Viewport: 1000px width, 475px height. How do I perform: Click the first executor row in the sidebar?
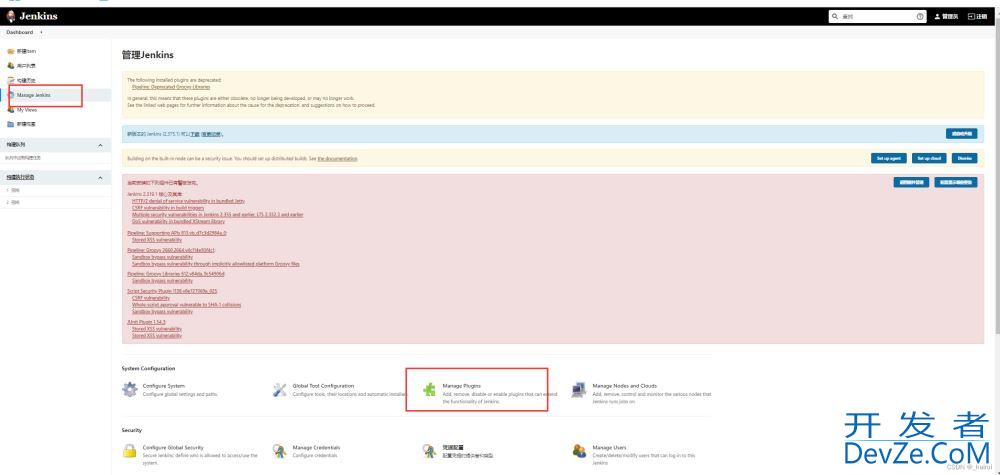tap(55, 191)
